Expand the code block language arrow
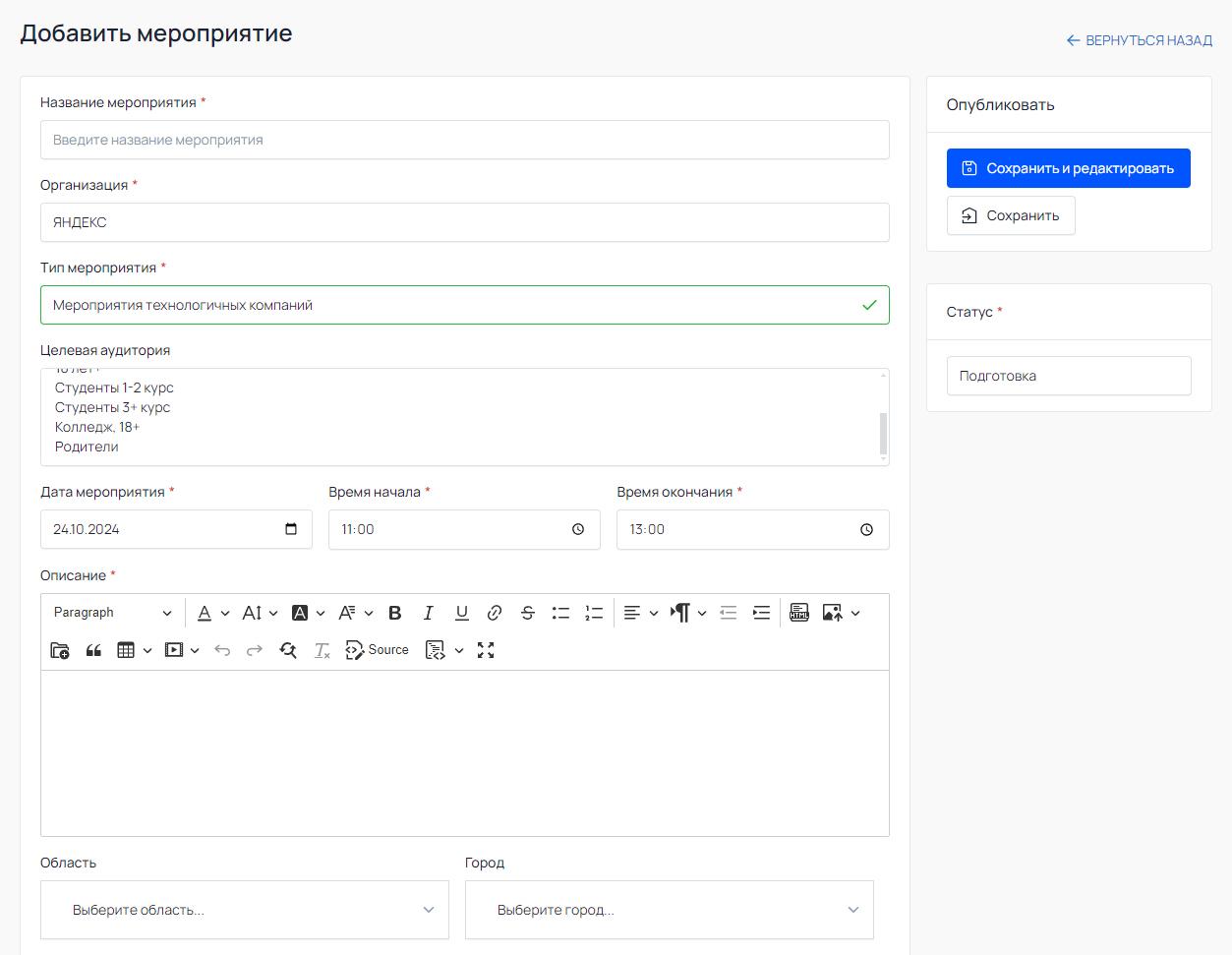The image size is (1232, 955). point(459,650)
